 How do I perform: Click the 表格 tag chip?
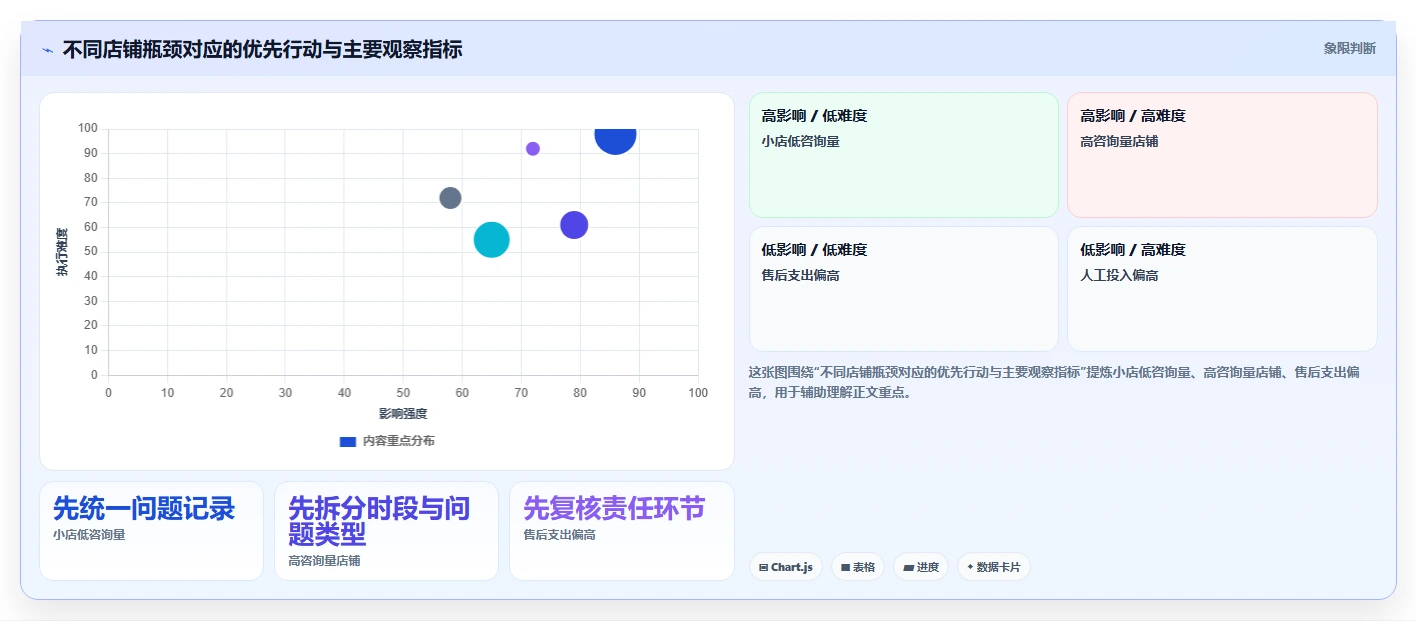[857, 567]
